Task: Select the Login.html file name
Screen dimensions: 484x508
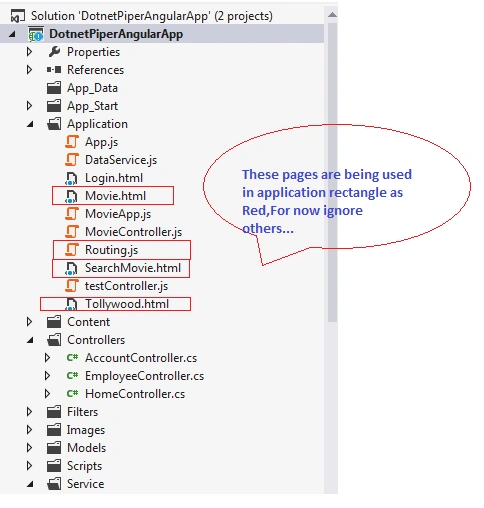Action: 114,178
